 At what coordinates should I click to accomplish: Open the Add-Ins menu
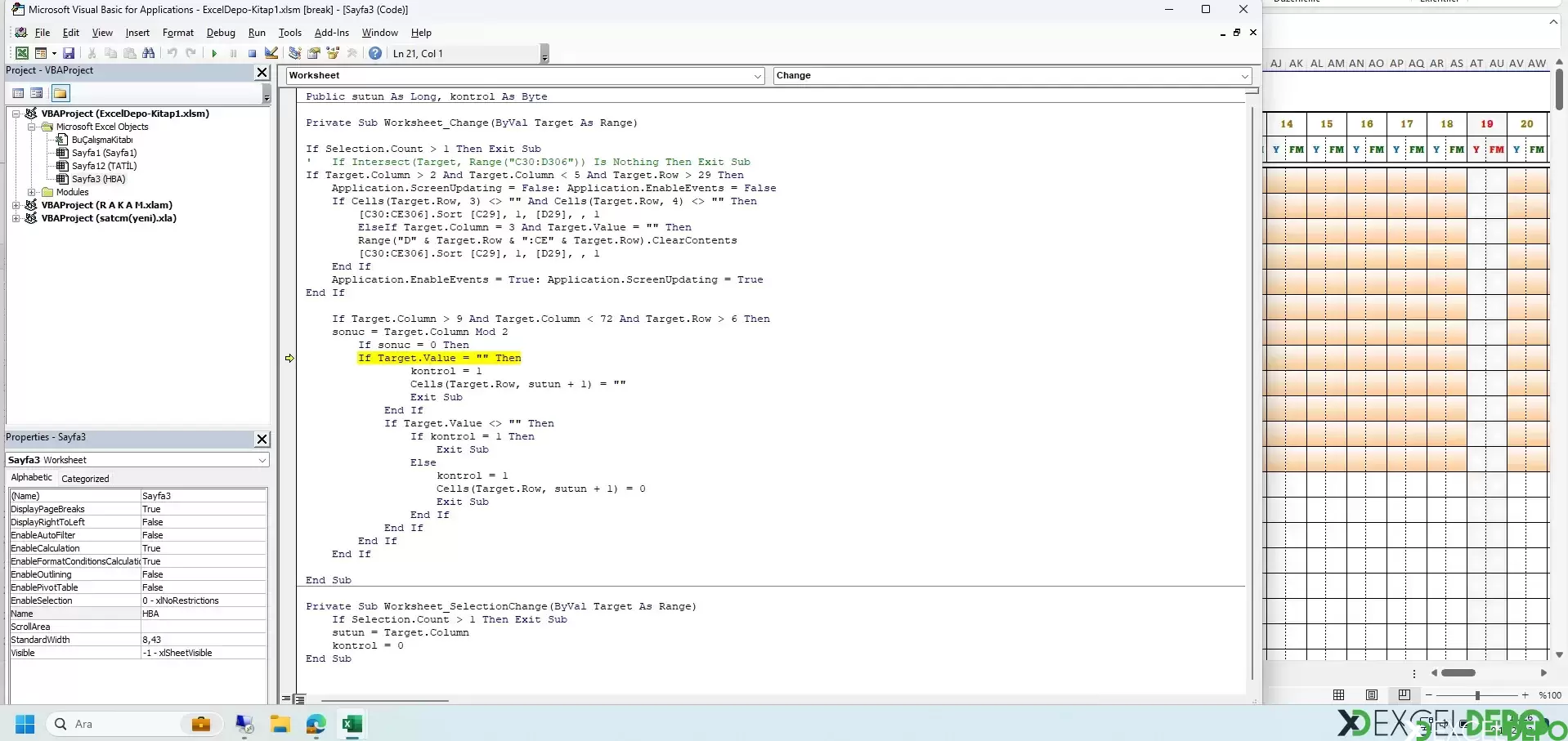pos(332,33)
